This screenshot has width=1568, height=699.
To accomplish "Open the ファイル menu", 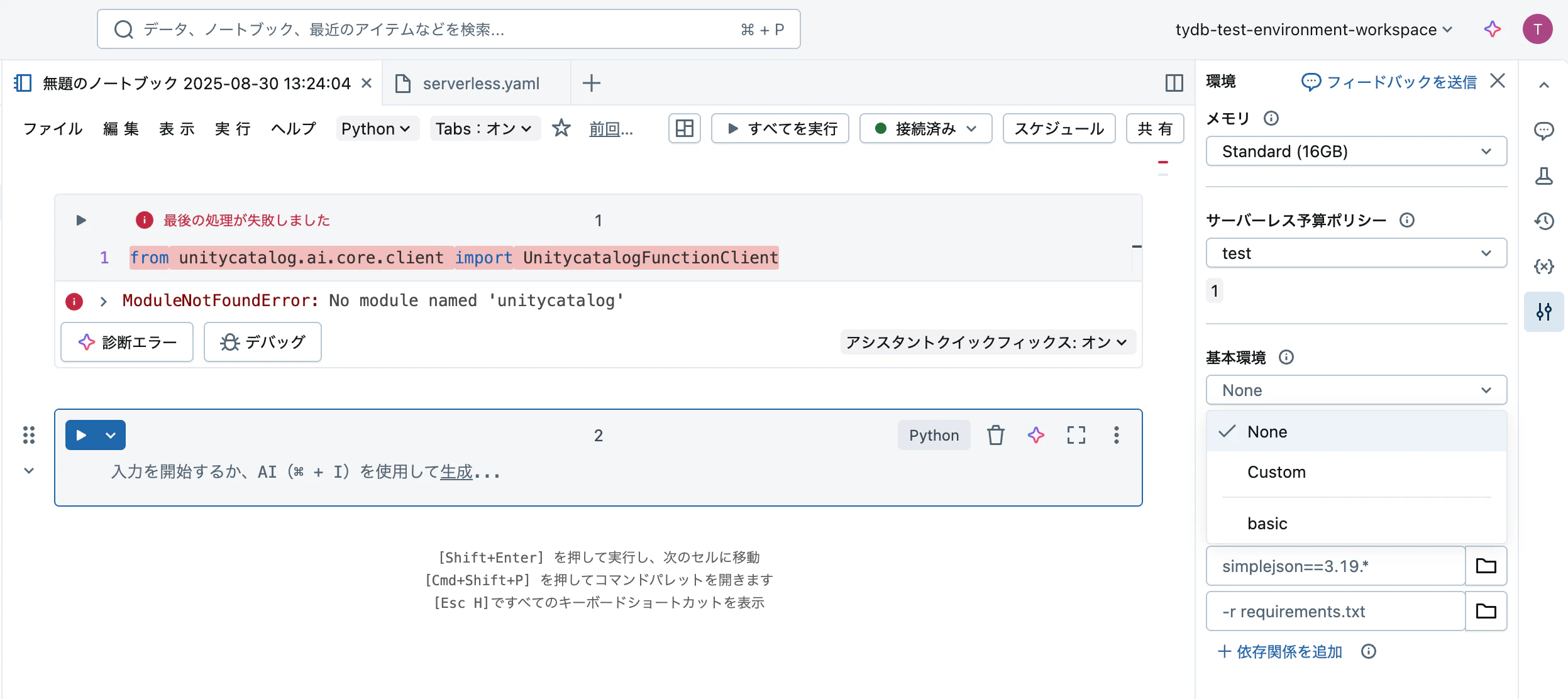I will [x=53, y=128].
